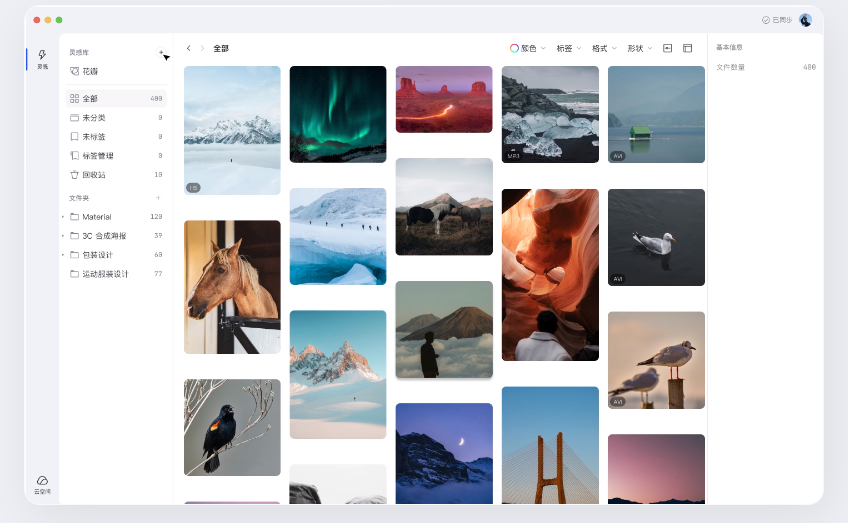Open the 3C 合成海报 folder
Image resolution: width=848 pixels, height=523 pixels.
(x=116, y=236)
